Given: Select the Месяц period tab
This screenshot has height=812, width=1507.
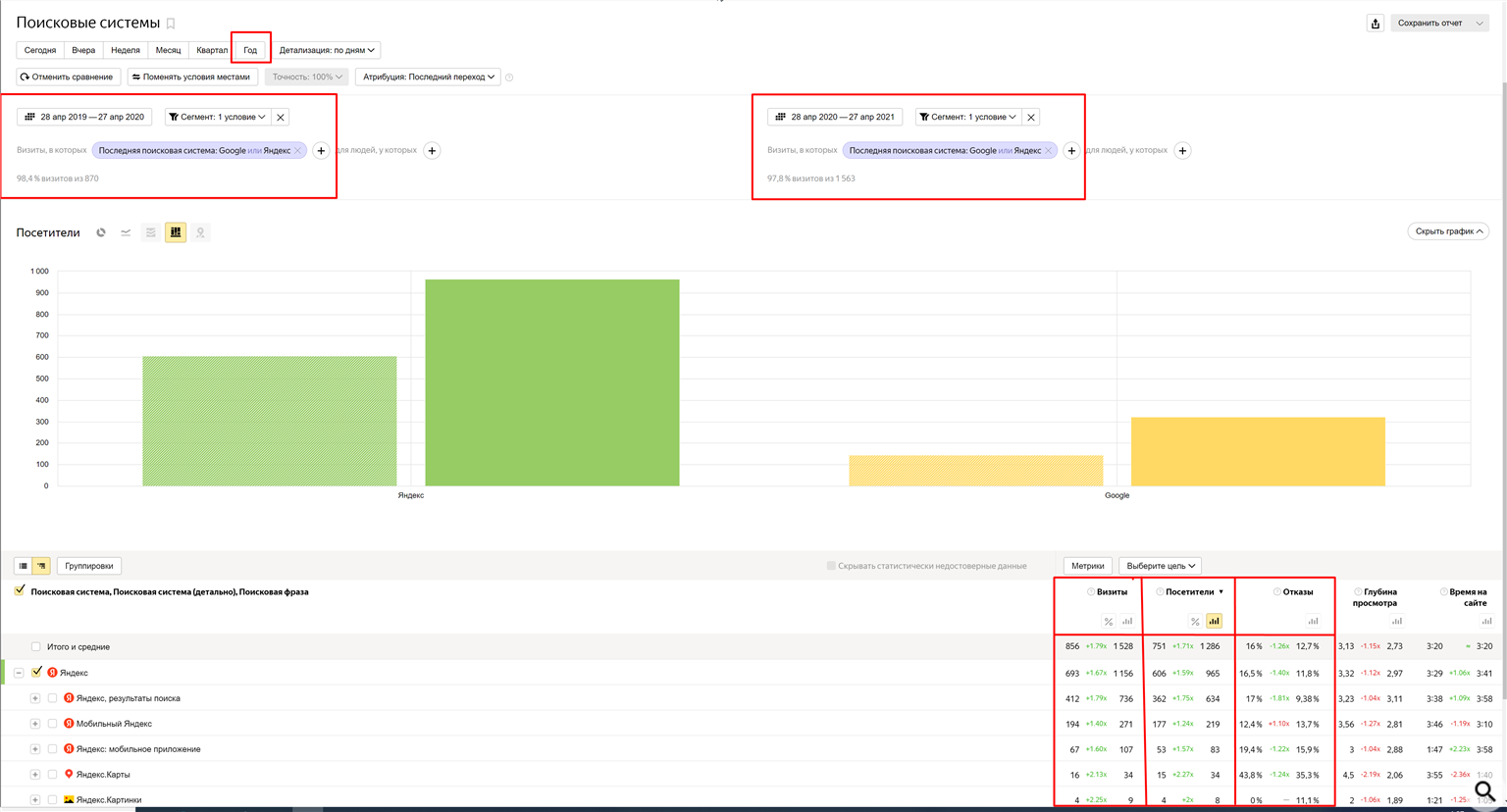Looking at the screenshot, I should [x=168, y=50].
